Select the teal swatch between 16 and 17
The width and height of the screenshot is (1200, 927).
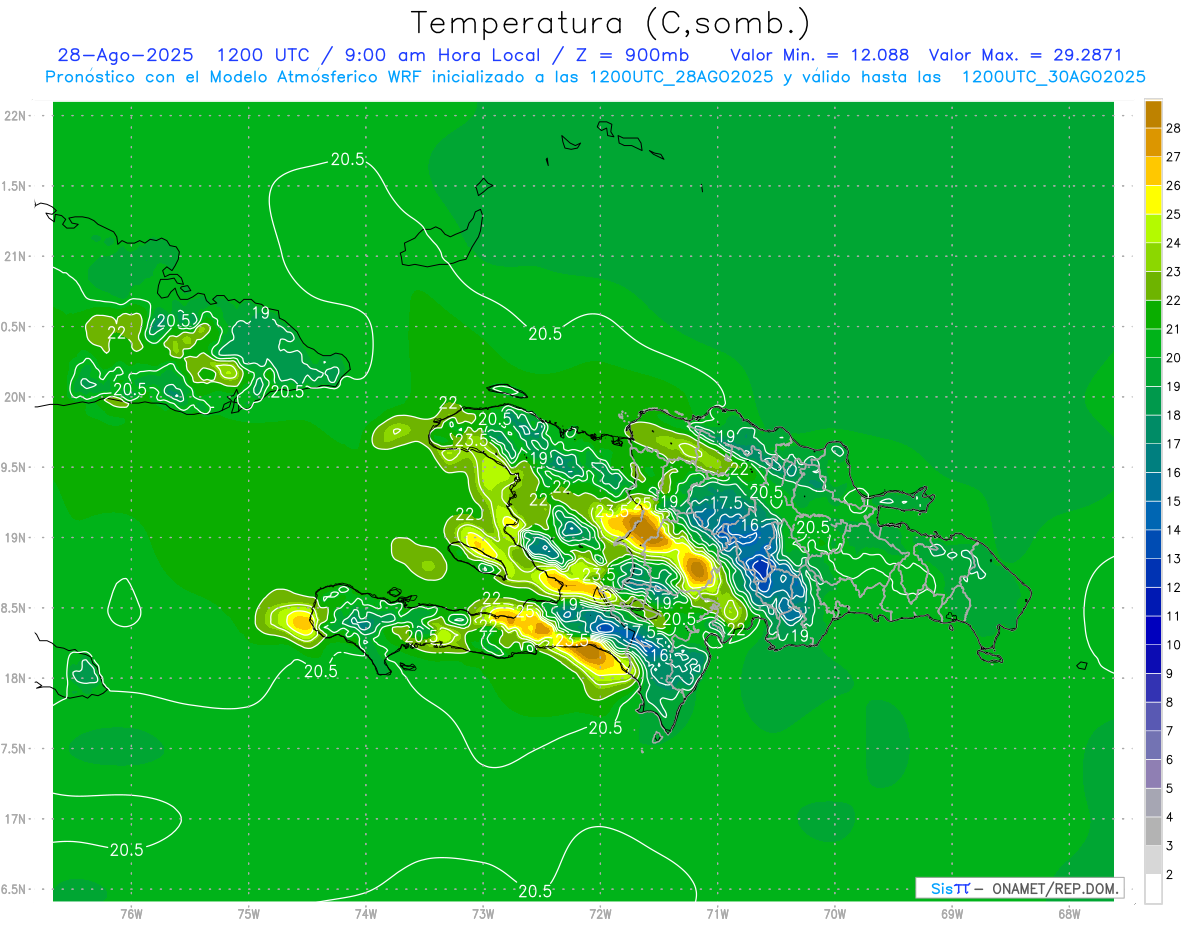(x=1153, y=458)
